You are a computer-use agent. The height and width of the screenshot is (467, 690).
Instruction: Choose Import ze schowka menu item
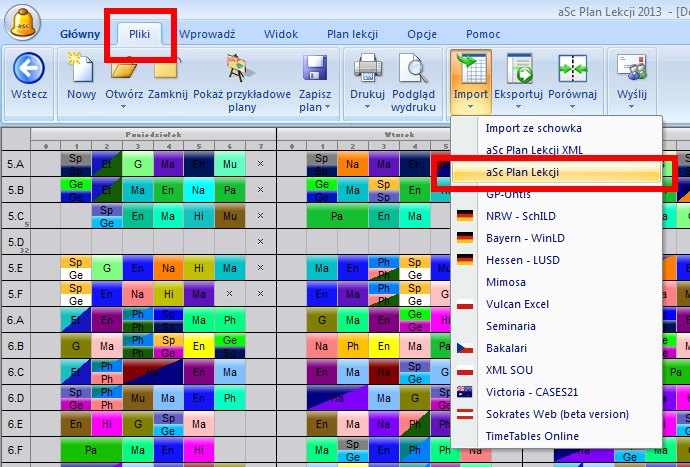tap(557, 128)
